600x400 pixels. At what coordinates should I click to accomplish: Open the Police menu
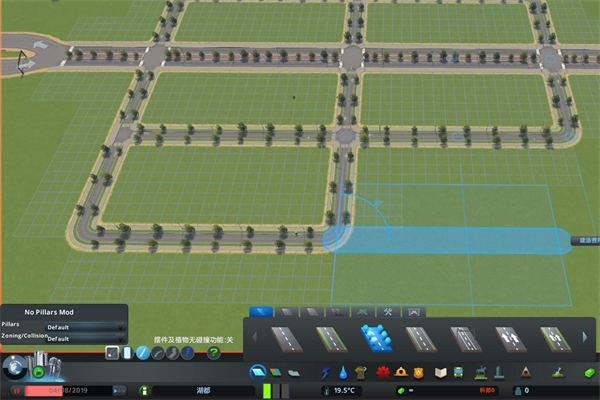point(419,372)
